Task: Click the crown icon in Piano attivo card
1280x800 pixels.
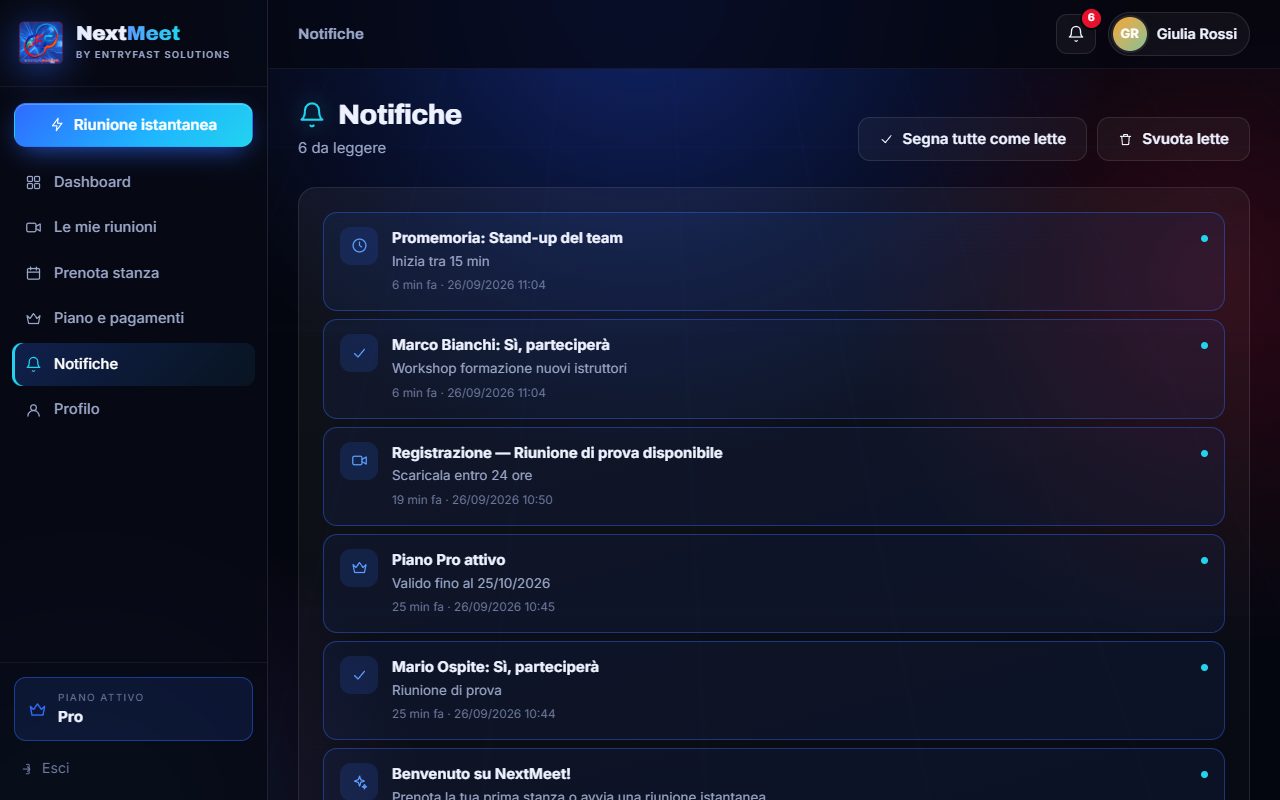Action: click(x=38, y=709)
